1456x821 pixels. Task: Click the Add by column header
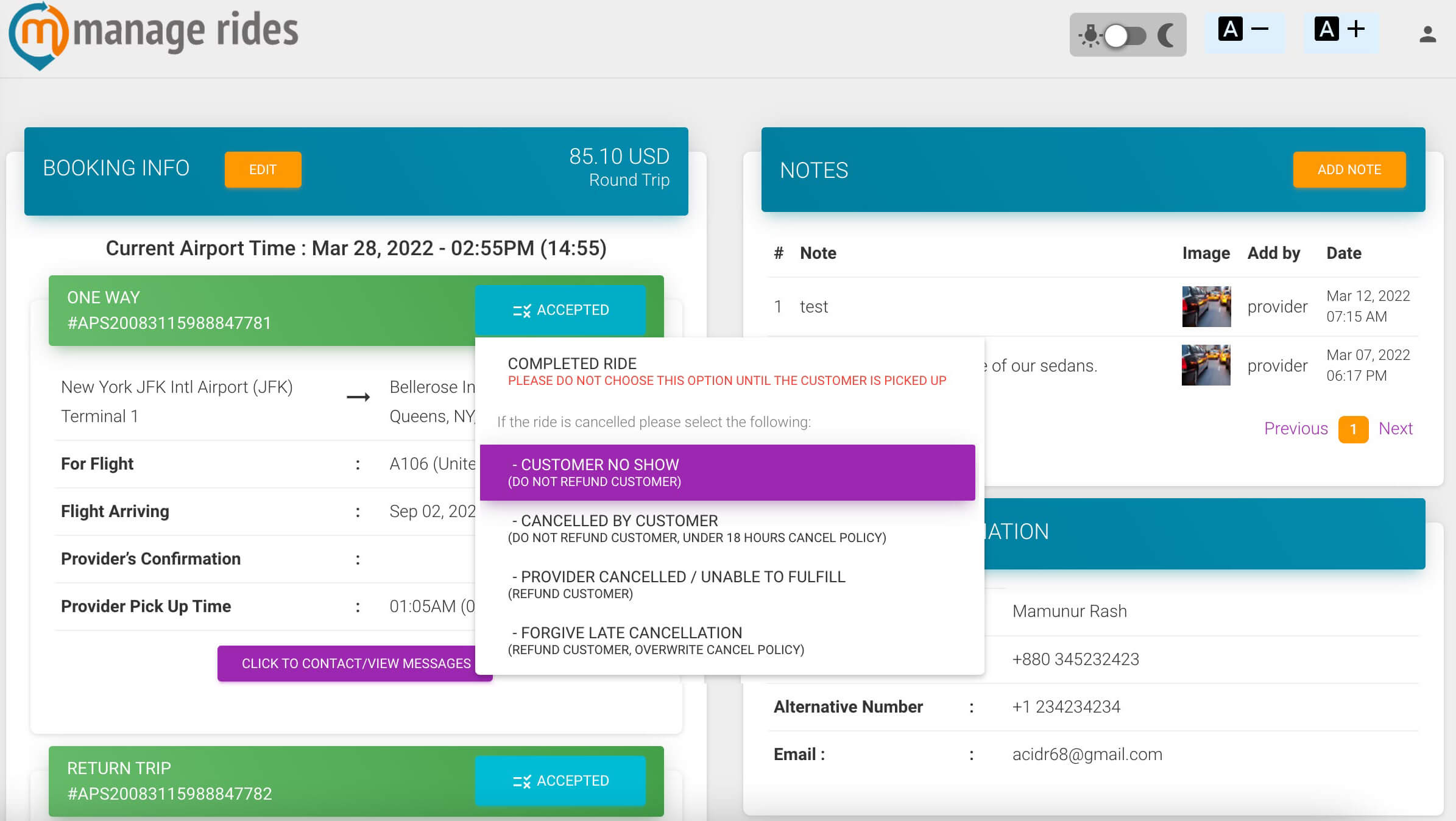[x=1274, y=253]
